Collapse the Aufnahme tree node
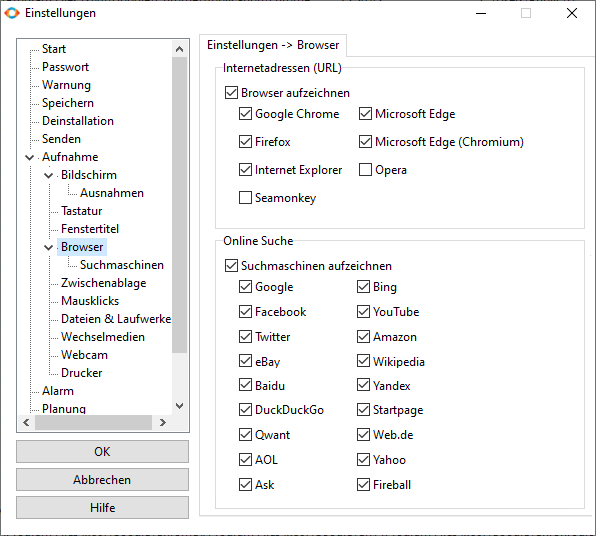 coord(30,157)
